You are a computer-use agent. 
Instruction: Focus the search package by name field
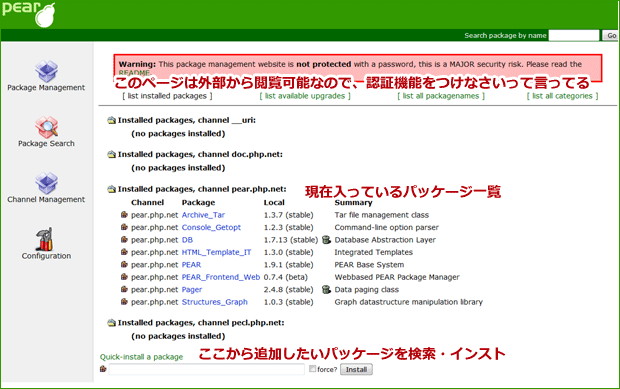574,35
